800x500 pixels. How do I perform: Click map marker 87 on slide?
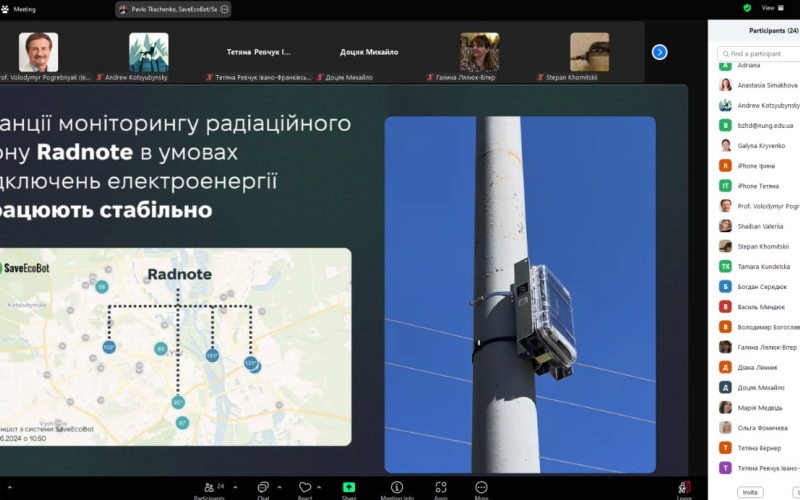pyautogui.click(x=182, y=423)
